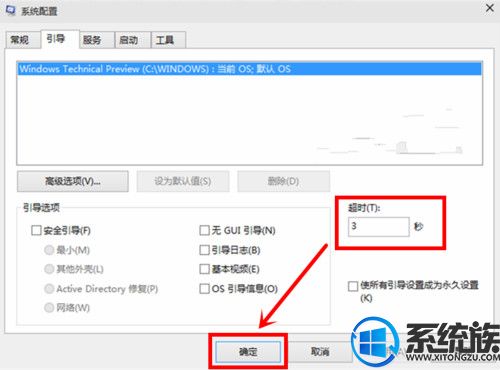Image resolution: width=500 pixels, height=370 pixels.
Task: Click the 取消 button
Action: tap(320, 351)
